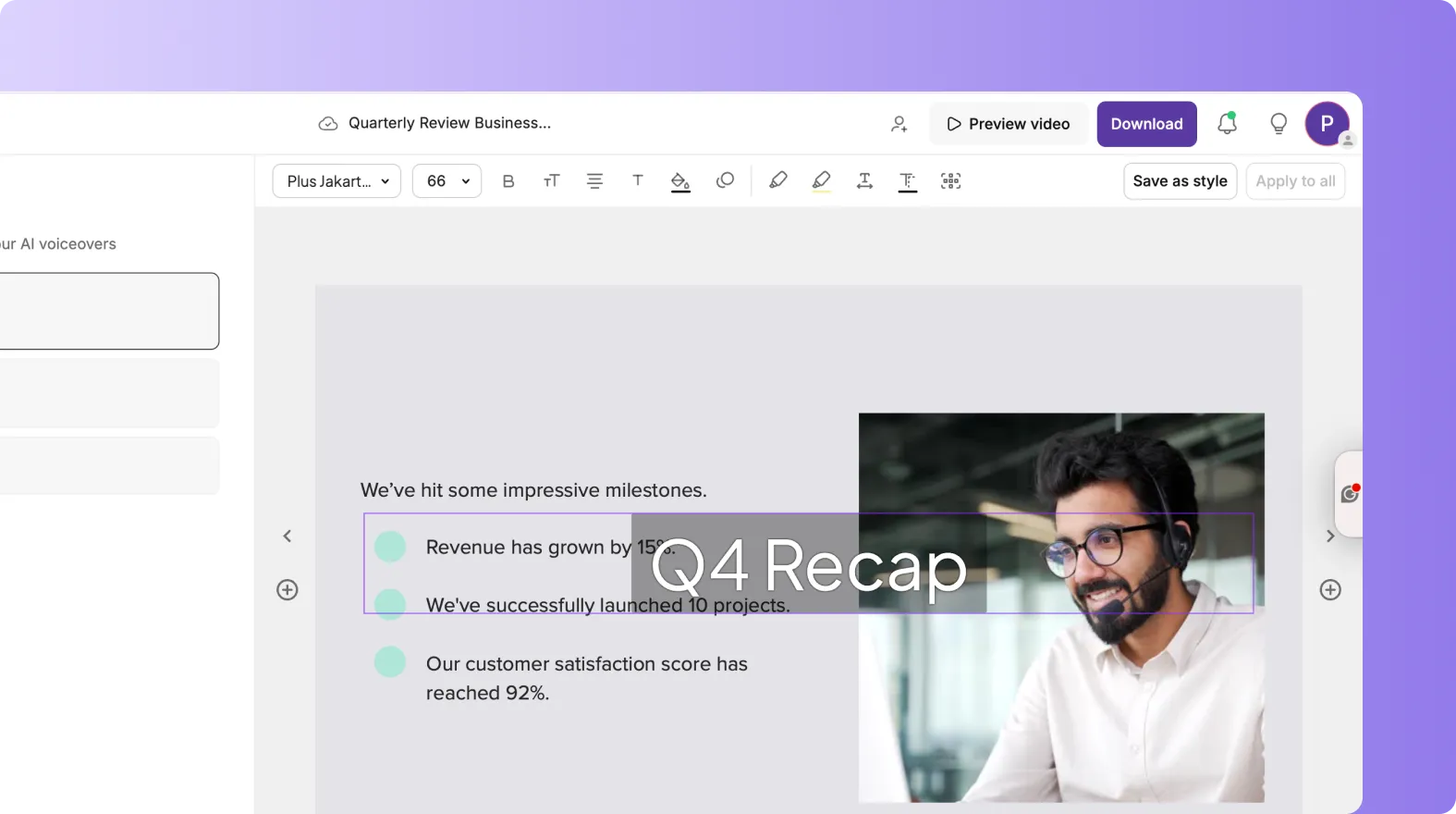Click Preview video button

click(1008, 124)
